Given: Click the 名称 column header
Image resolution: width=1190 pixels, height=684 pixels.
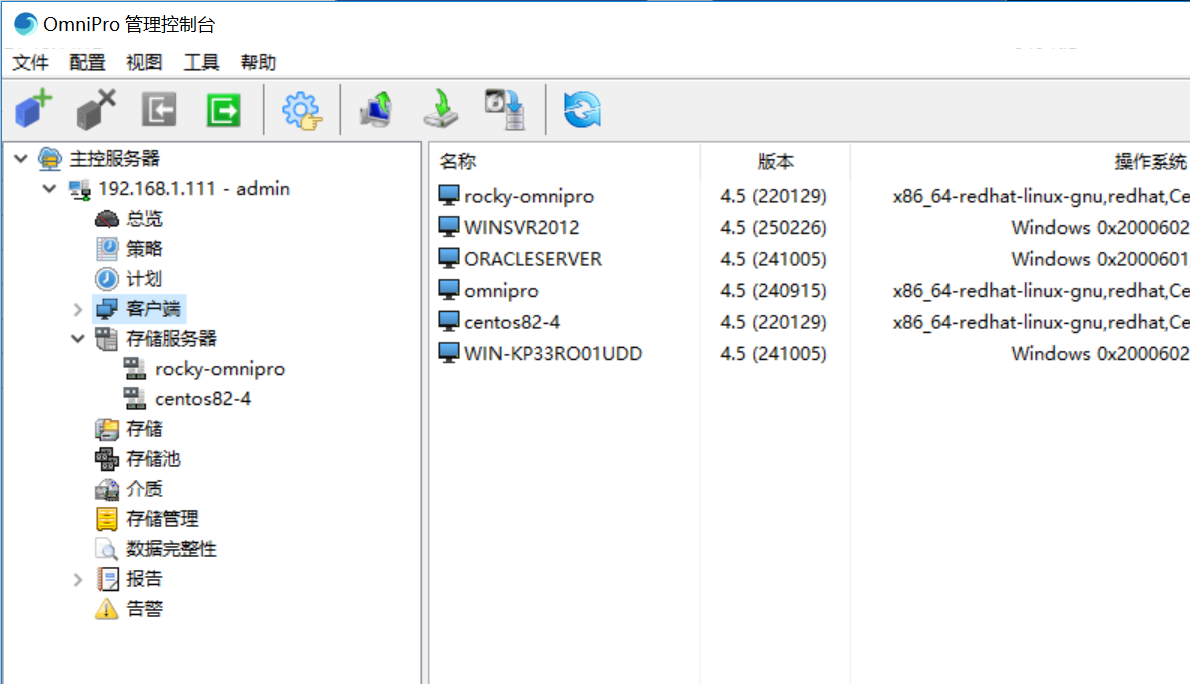Looking at the screenshot, I should point(458,162).
